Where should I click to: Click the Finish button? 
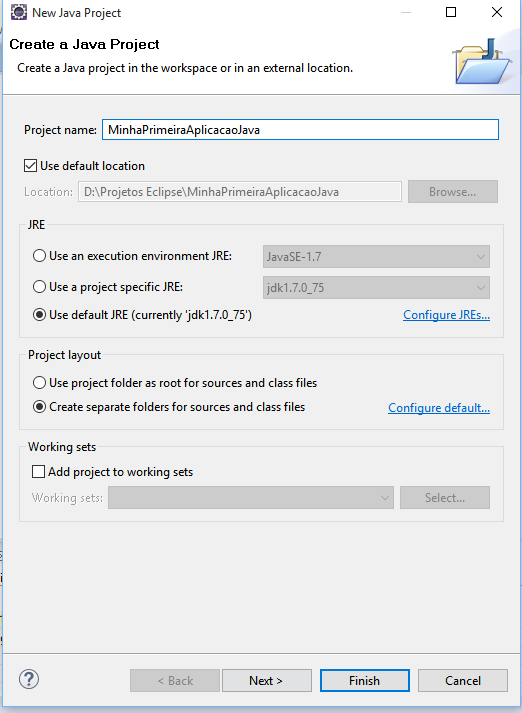coord(365,680)
